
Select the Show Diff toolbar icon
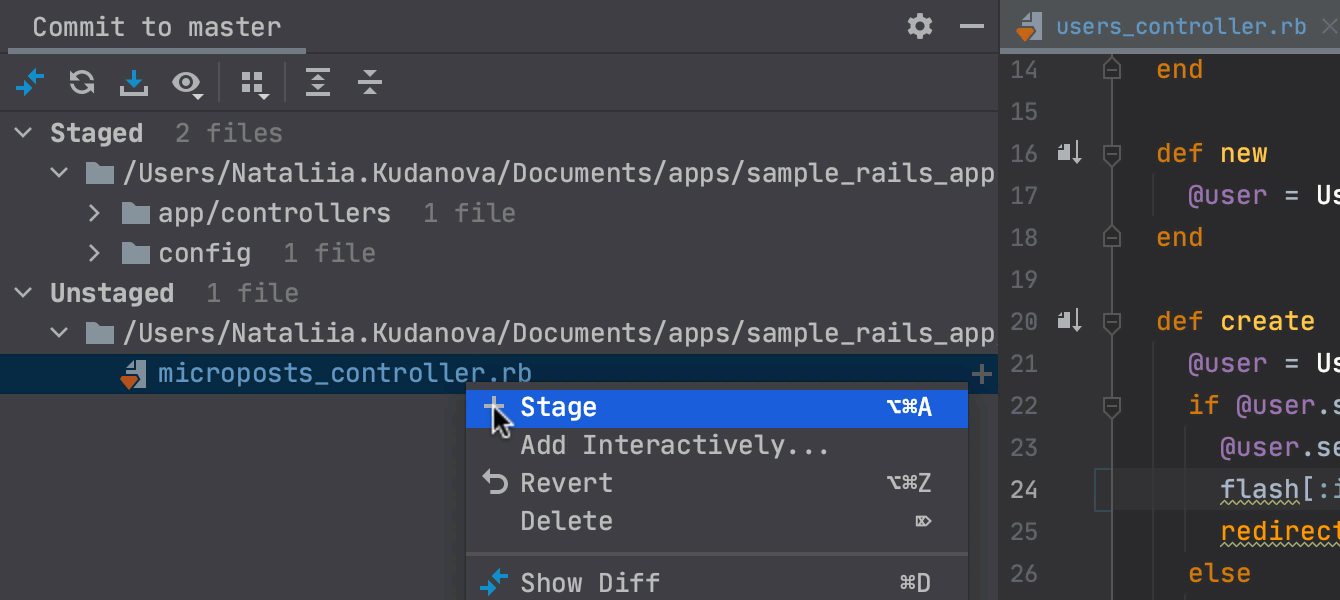pos(29,82)
